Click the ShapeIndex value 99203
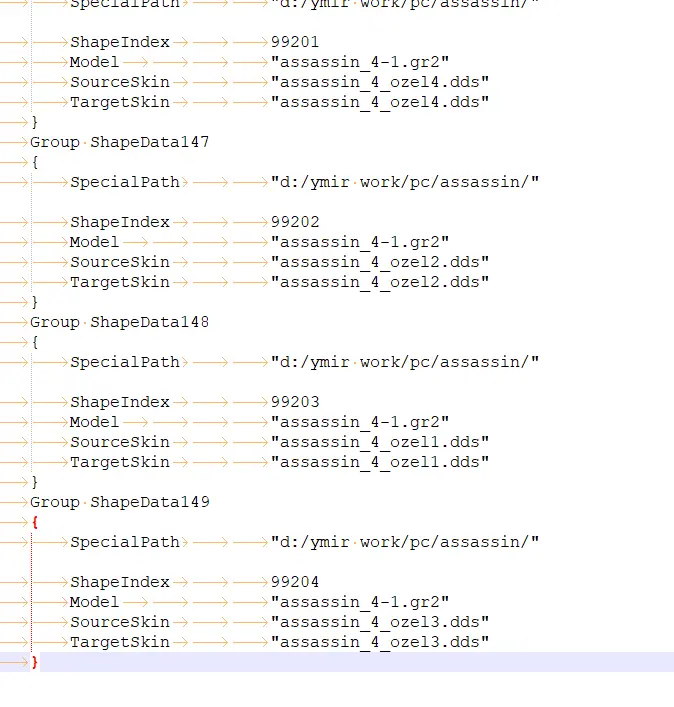This screenshot has height=707, width=674. click(x=295, y=402)
